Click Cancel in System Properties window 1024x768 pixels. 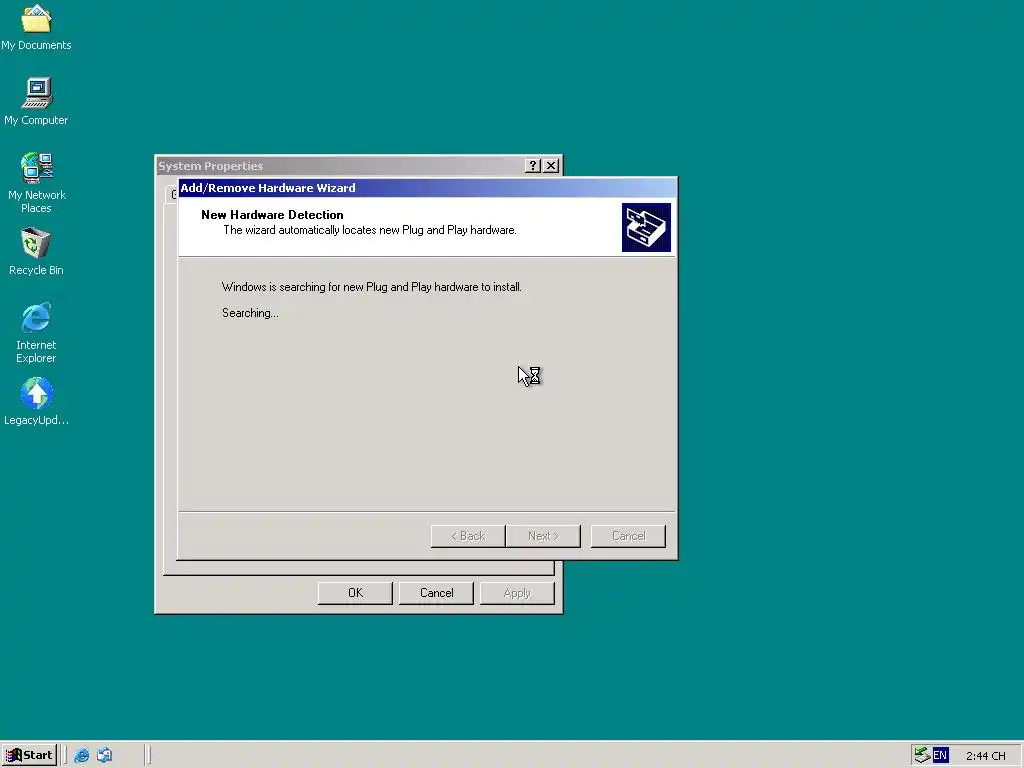tap(436, 593)
